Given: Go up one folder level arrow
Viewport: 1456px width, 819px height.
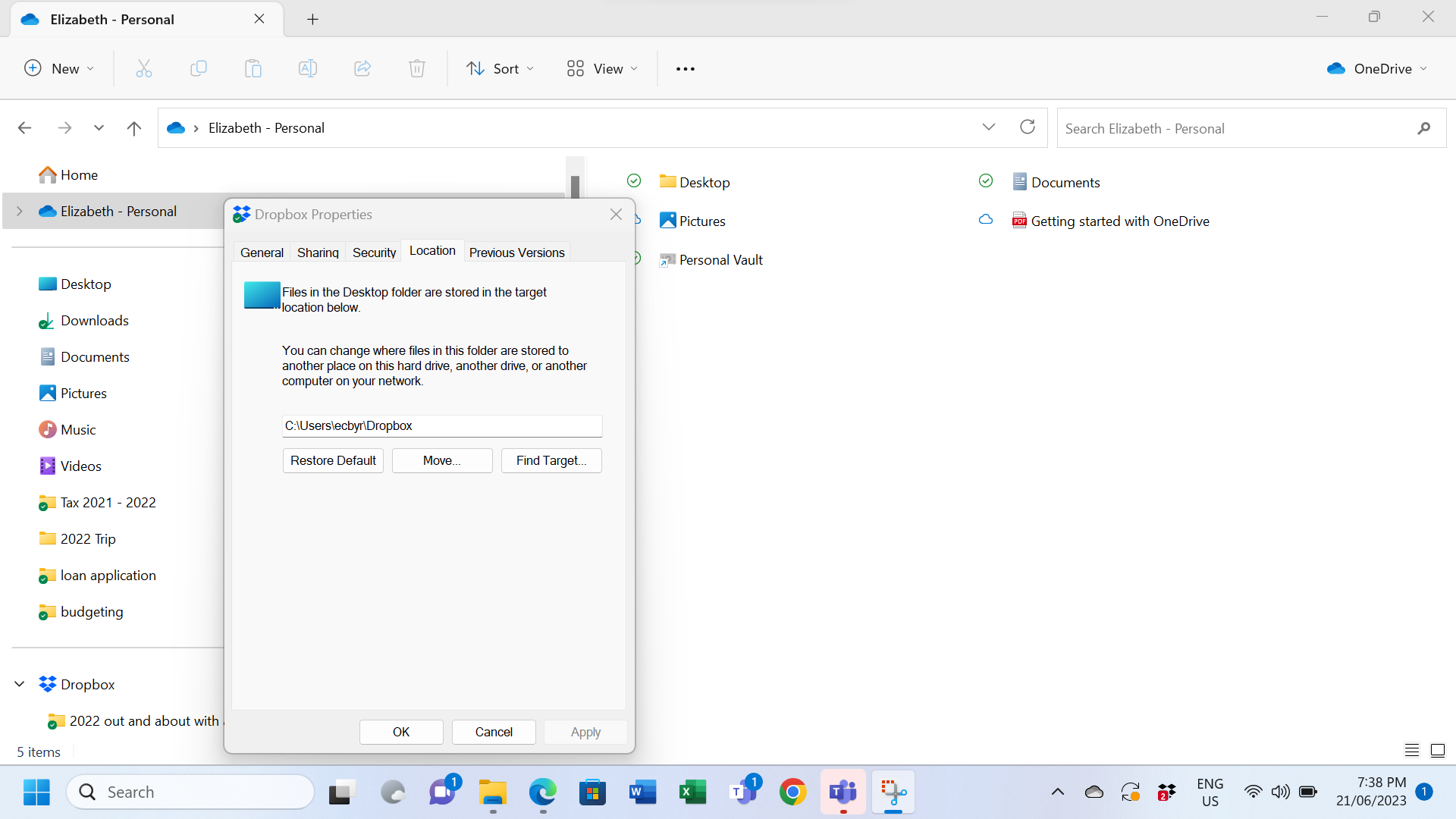Looking at the screenshot, I should coord(134,128).
